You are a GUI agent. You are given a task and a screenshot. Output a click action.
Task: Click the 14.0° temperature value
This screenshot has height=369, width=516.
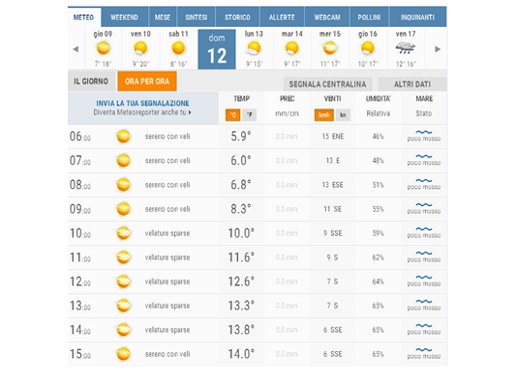(x=241, y=354)
